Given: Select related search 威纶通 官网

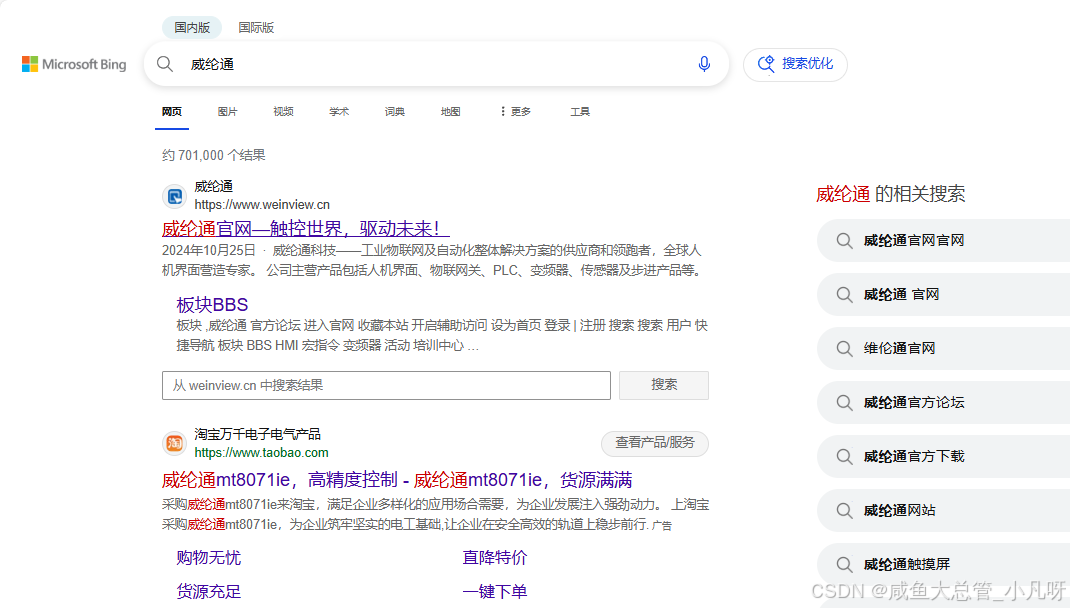Looking at the screenshot, I should click(x=944, y=294).
